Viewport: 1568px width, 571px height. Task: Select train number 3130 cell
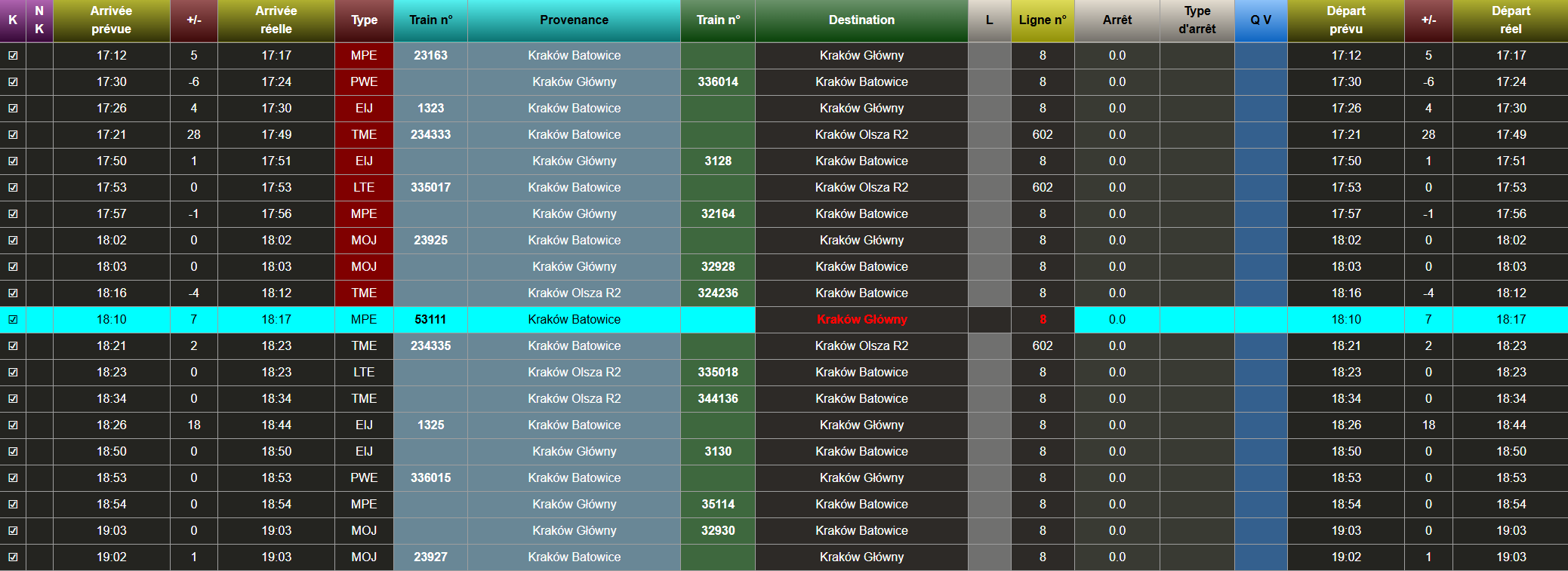[x=718, y=451]
